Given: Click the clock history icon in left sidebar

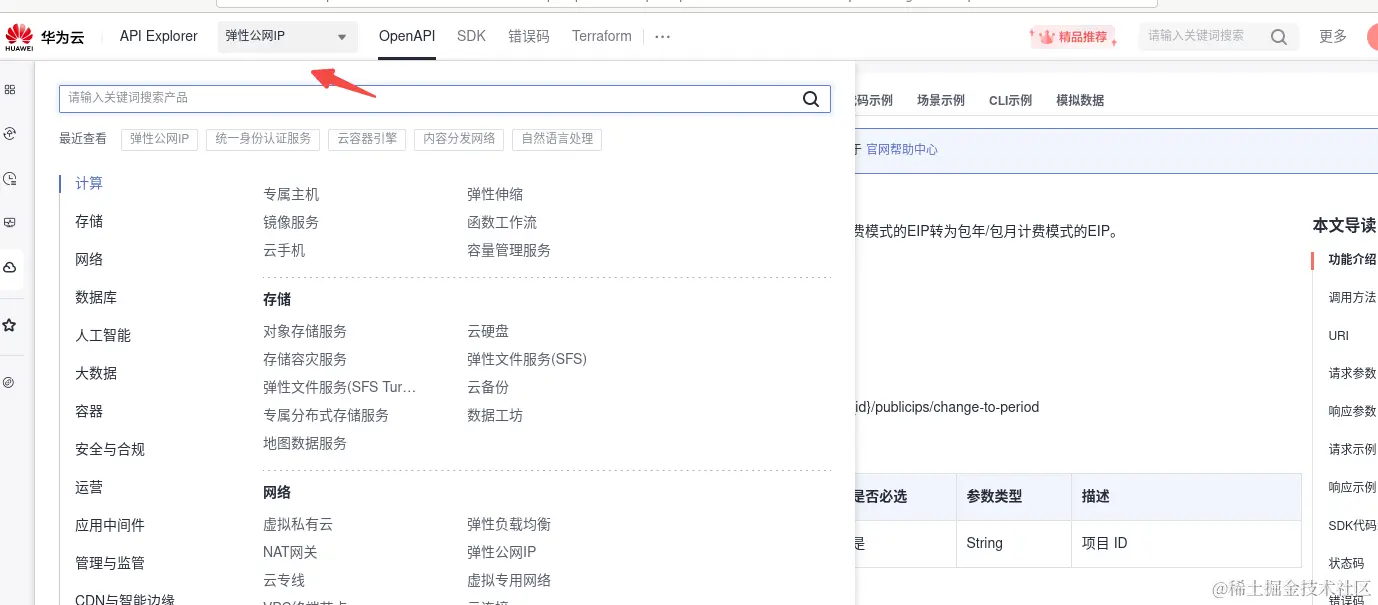Looking at the screenshot, I should coord(10,179).
